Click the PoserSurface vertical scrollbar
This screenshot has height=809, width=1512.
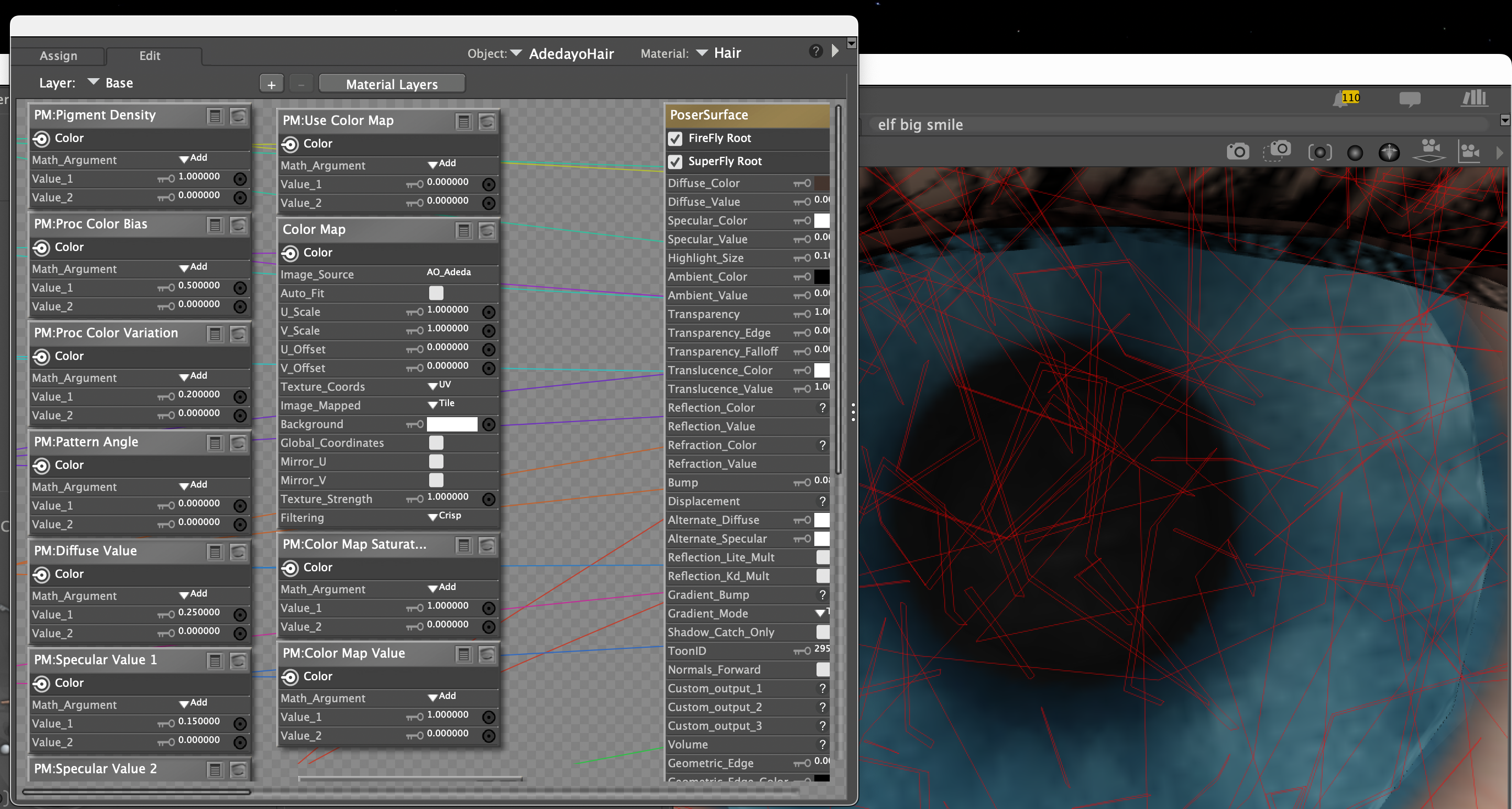(839, 289)
